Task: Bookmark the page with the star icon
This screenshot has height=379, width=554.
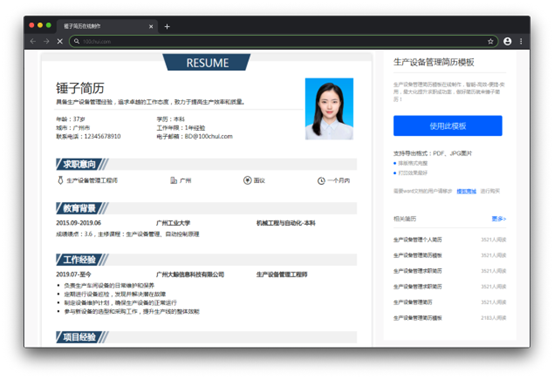Action: (490, 41)
